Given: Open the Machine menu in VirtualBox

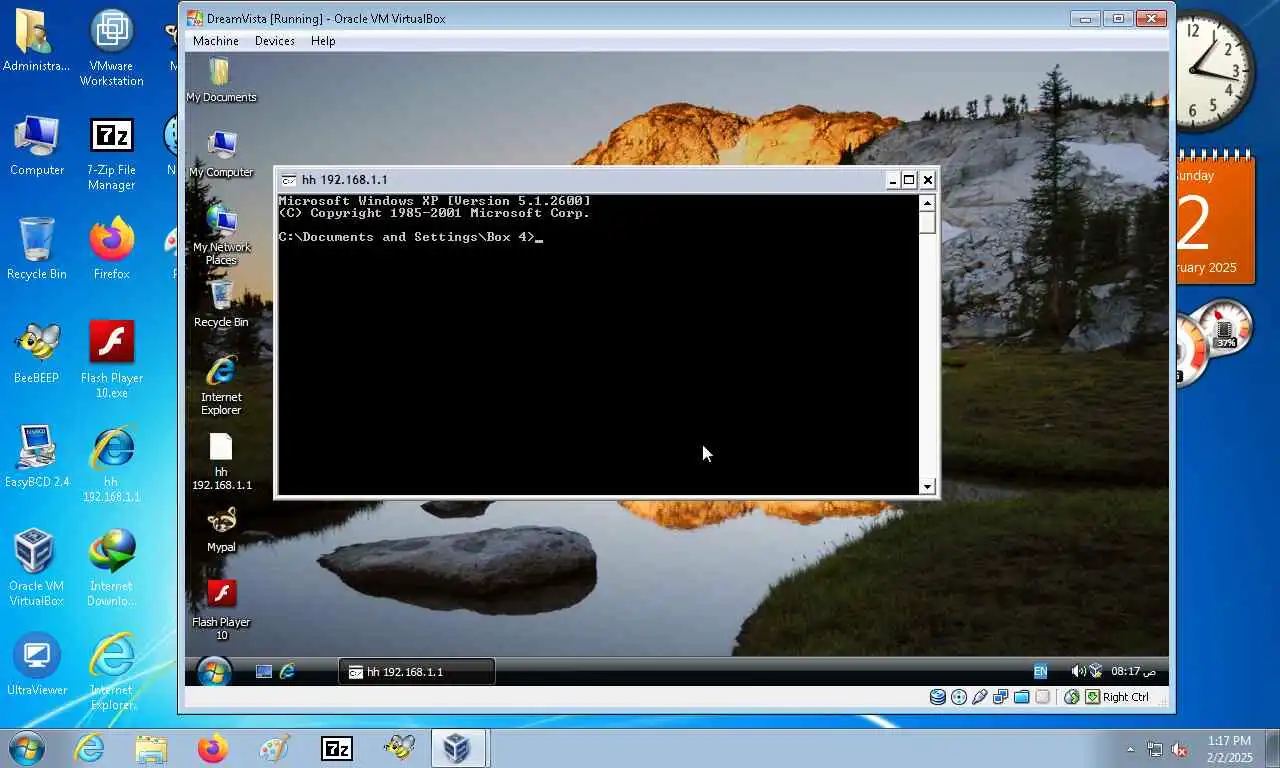Looking at the screenshot, I should [215, 41].
